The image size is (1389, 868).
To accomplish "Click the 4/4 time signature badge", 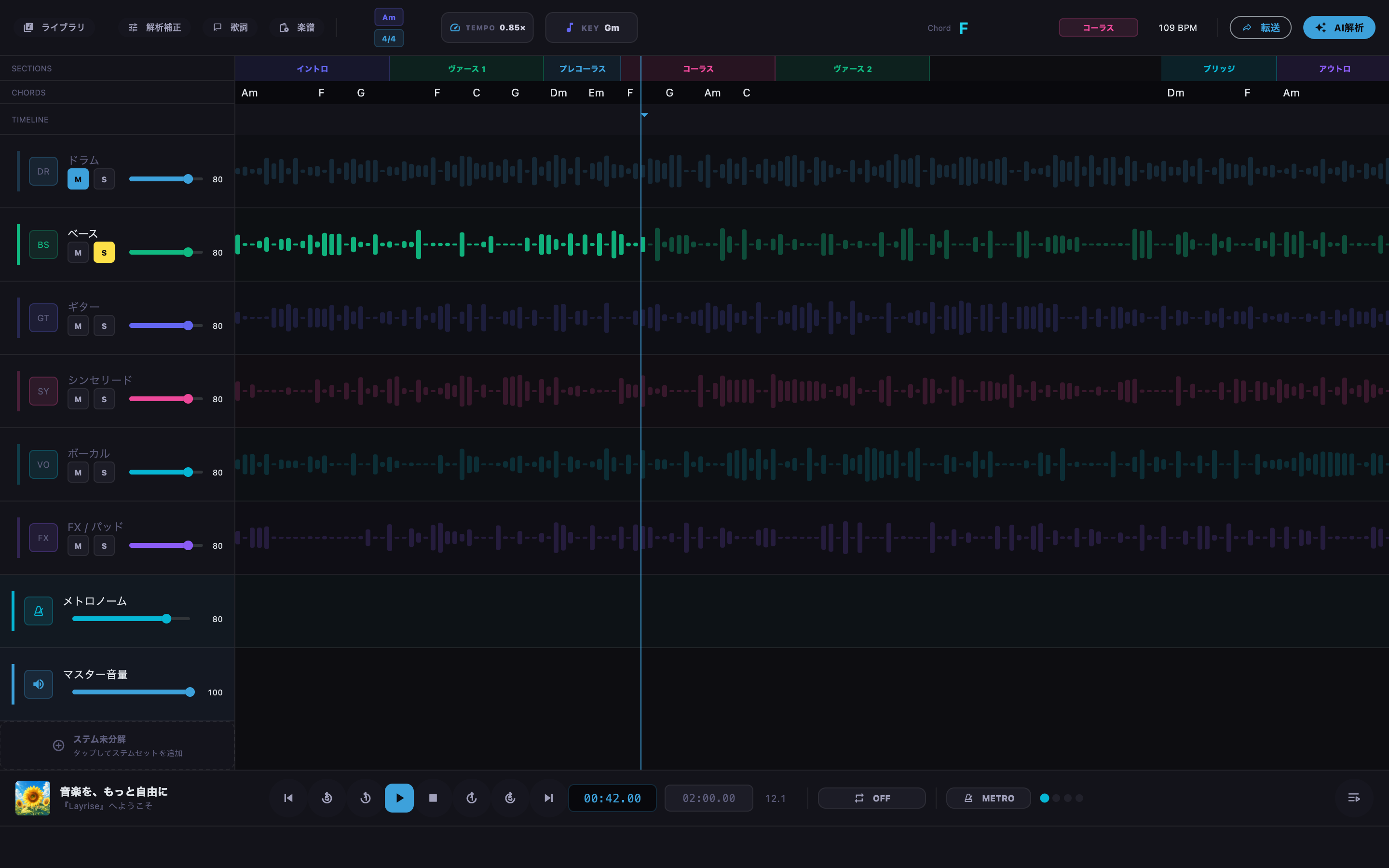I will pos(389,39).
